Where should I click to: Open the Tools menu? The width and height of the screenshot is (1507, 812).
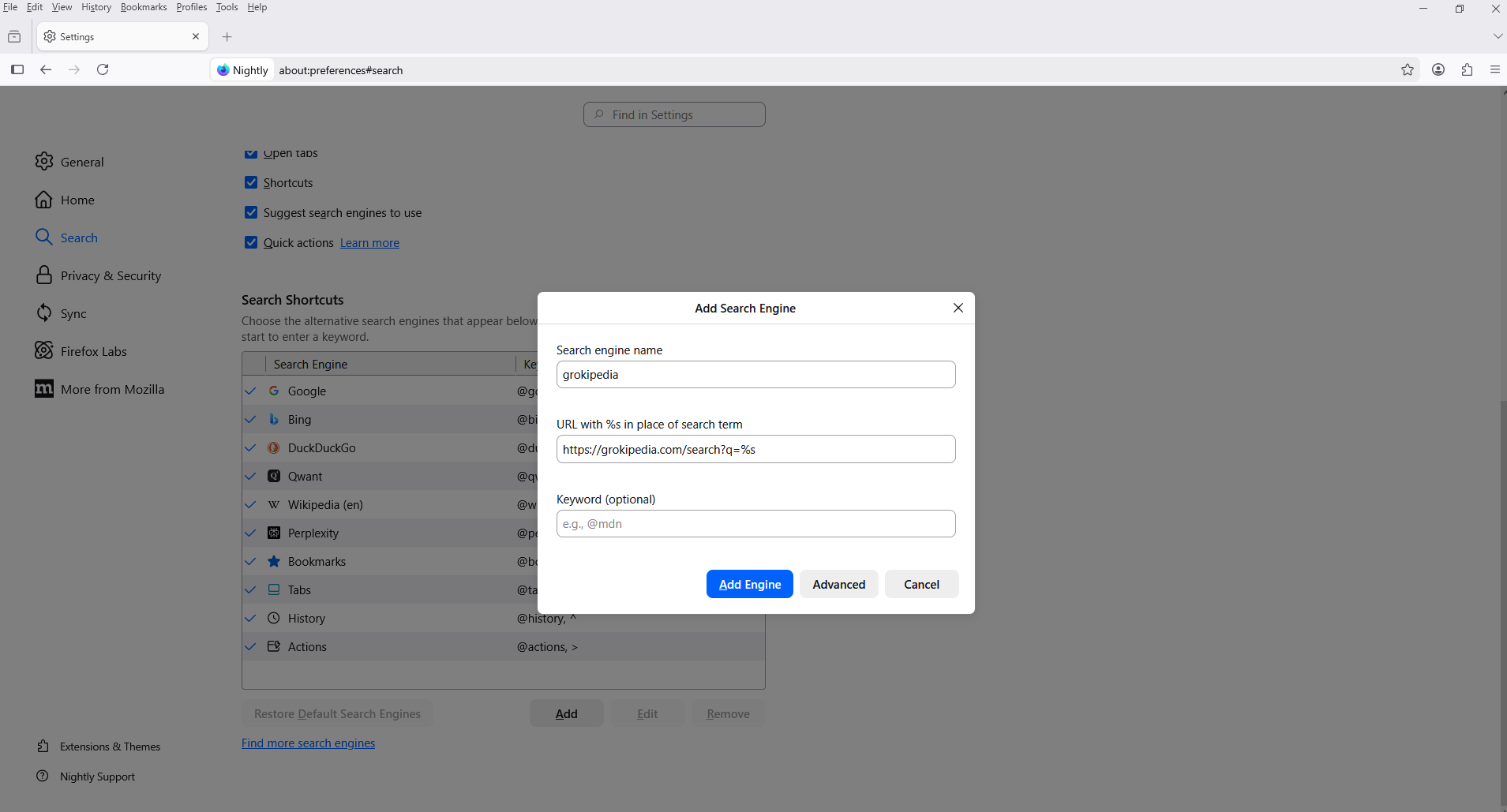click(x=227, y=7)
